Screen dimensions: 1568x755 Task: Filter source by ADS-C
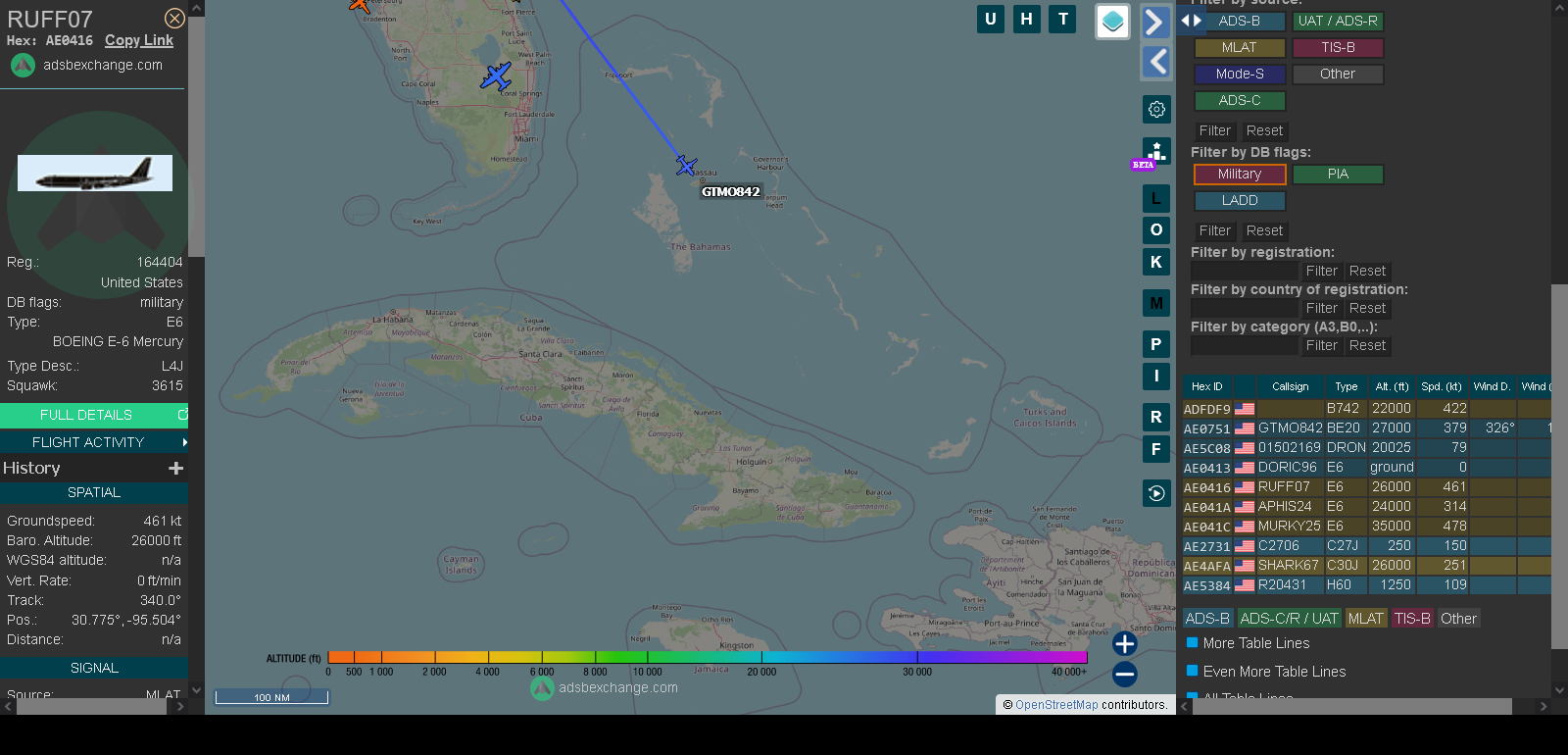tap(1240, 100)
